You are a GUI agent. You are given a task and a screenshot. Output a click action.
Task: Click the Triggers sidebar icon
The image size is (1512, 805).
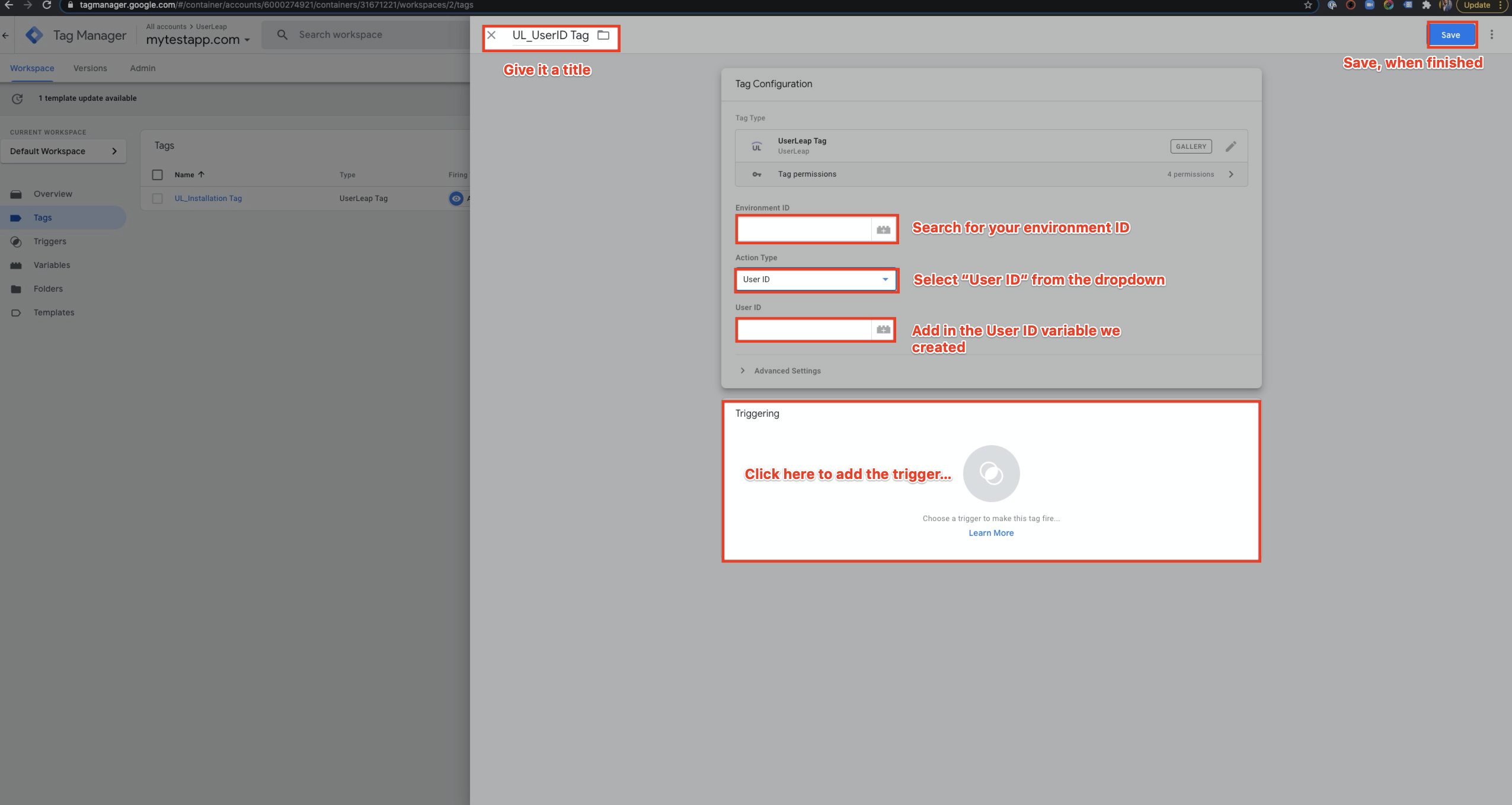[16, 241]
